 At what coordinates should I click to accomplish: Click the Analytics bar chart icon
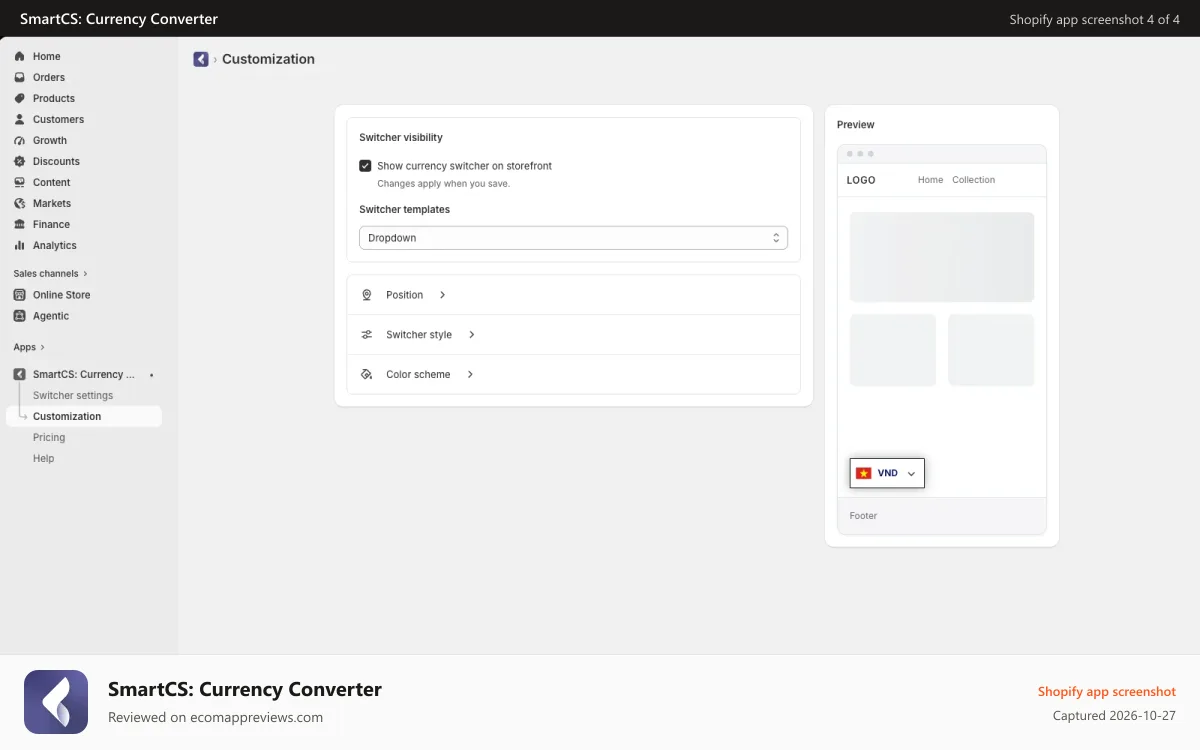[19, 245]
